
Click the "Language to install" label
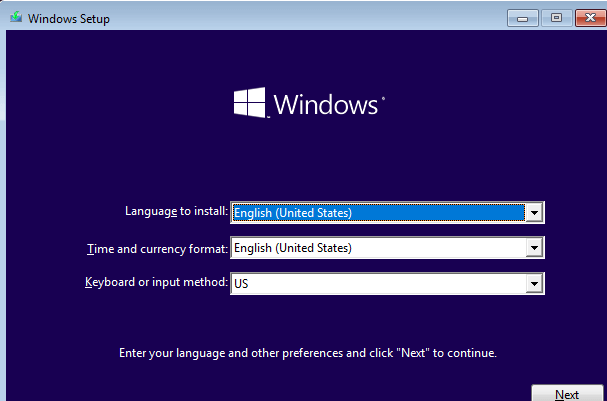[x=176, y=212]
